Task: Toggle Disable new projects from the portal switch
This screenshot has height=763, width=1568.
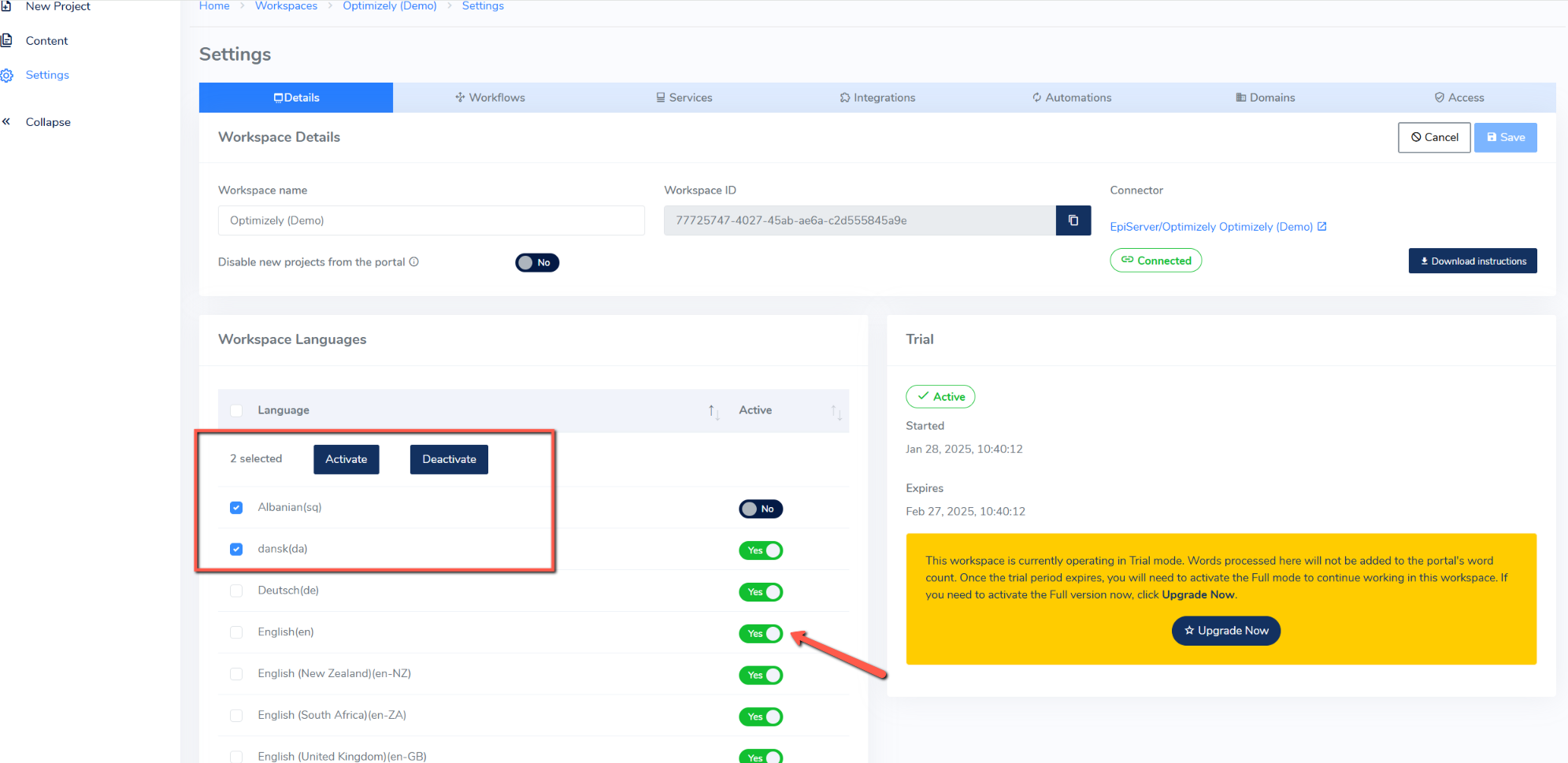Action: coord(537,263)
